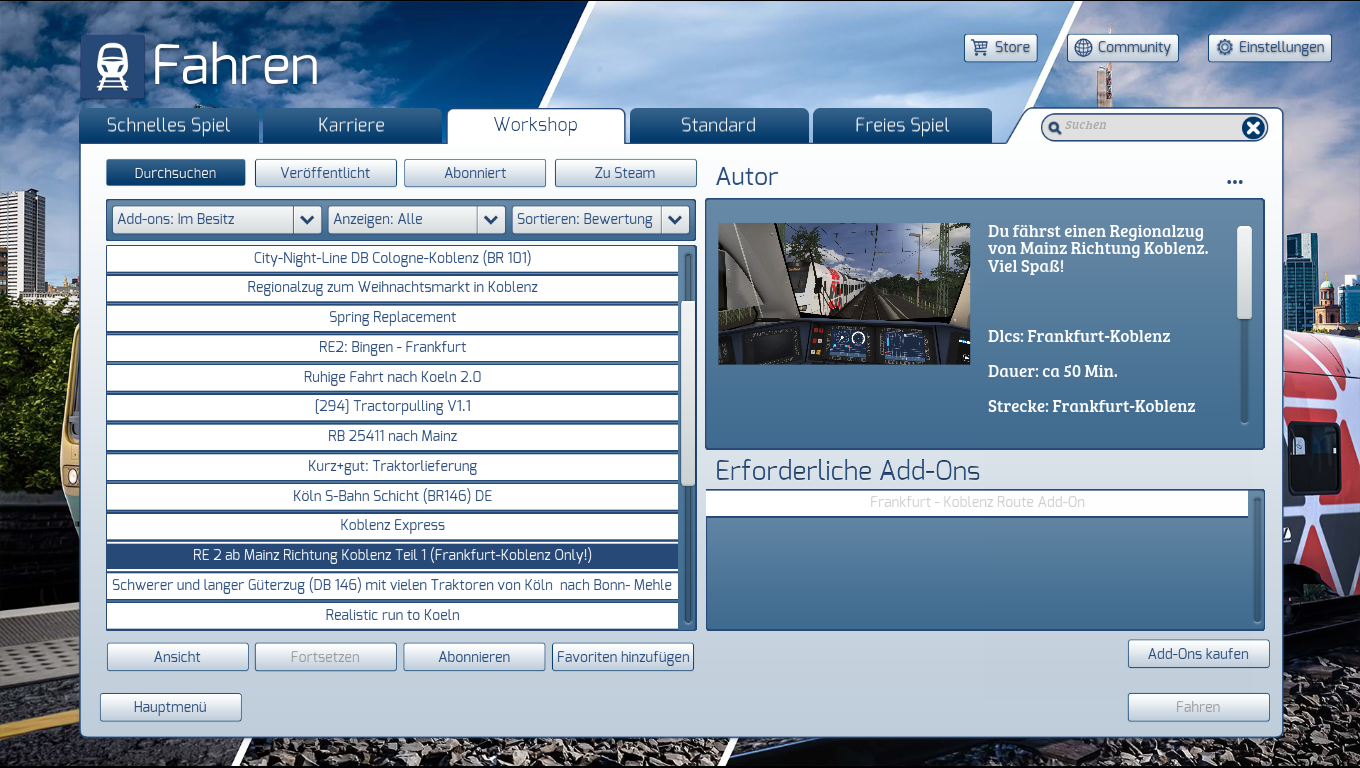Expand the Add-ons: Im Besitz dropdown

point(307,220)
